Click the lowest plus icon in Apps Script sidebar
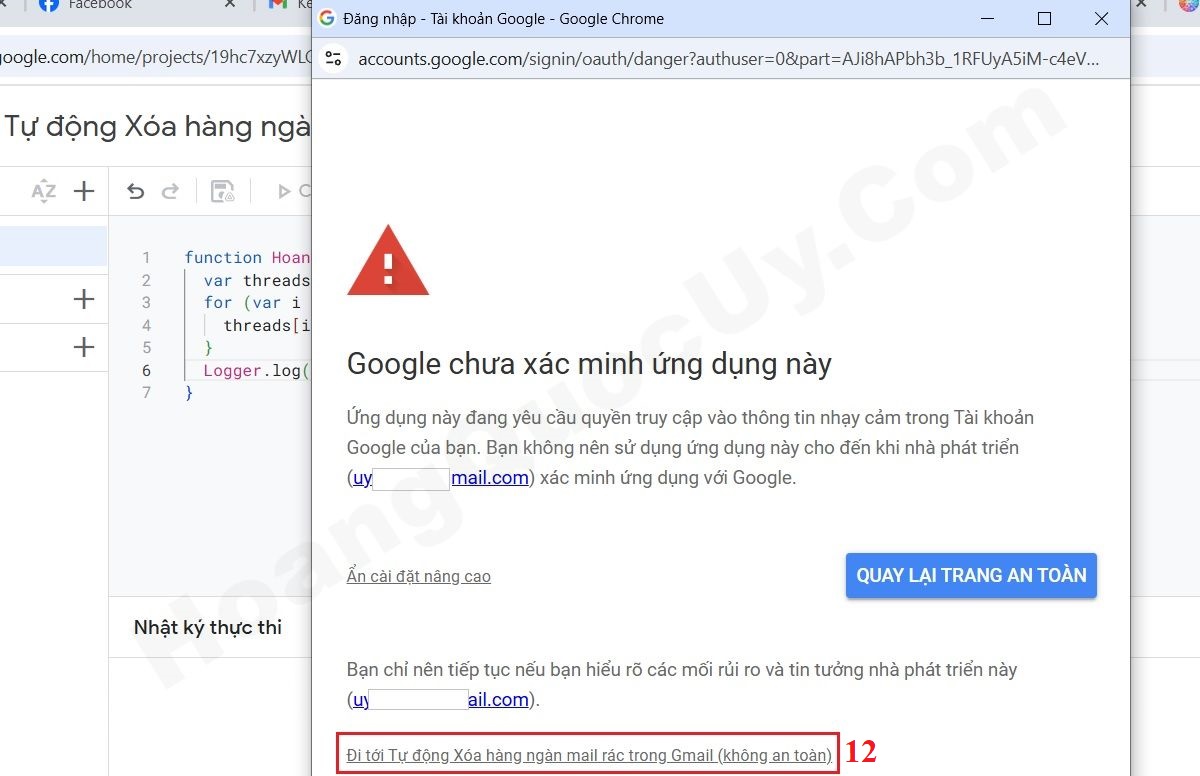Image resolution: width=1200 pixels, height=776 pixels. coord(84,347)
